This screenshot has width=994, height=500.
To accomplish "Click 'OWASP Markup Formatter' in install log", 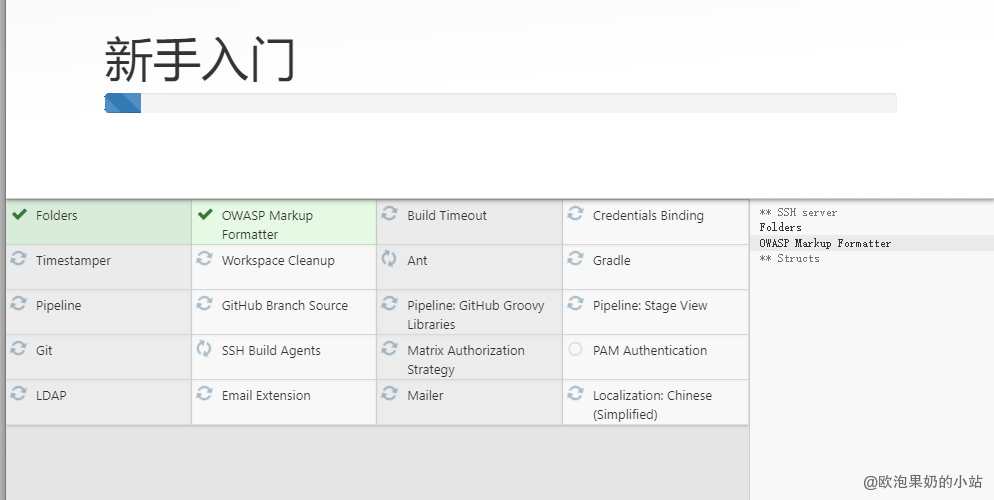I will (x=825, y=243).
